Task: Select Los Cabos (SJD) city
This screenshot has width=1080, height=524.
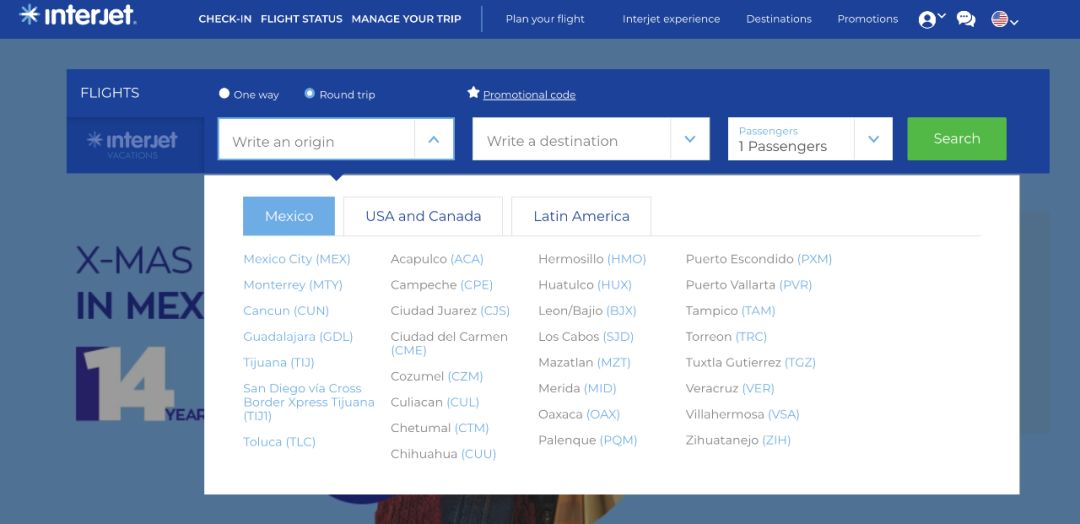Action: click(585, 337)
